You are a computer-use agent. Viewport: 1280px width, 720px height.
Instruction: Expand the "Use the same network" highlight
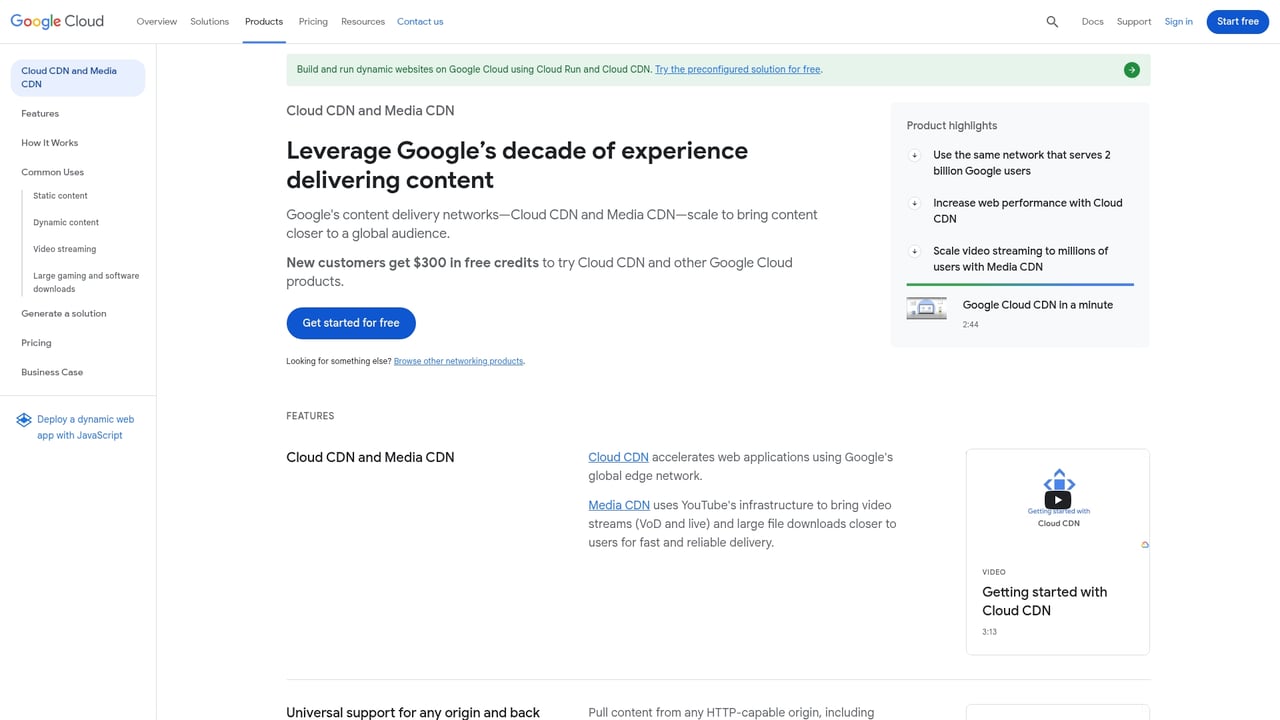tap(914, 155)
